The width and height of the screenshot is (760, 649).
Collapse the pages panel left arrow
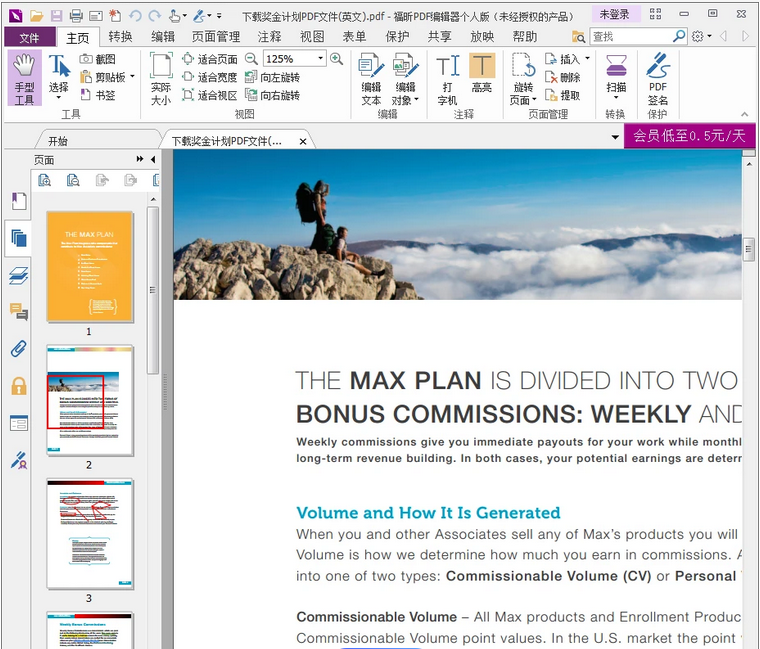coord(153,159)
